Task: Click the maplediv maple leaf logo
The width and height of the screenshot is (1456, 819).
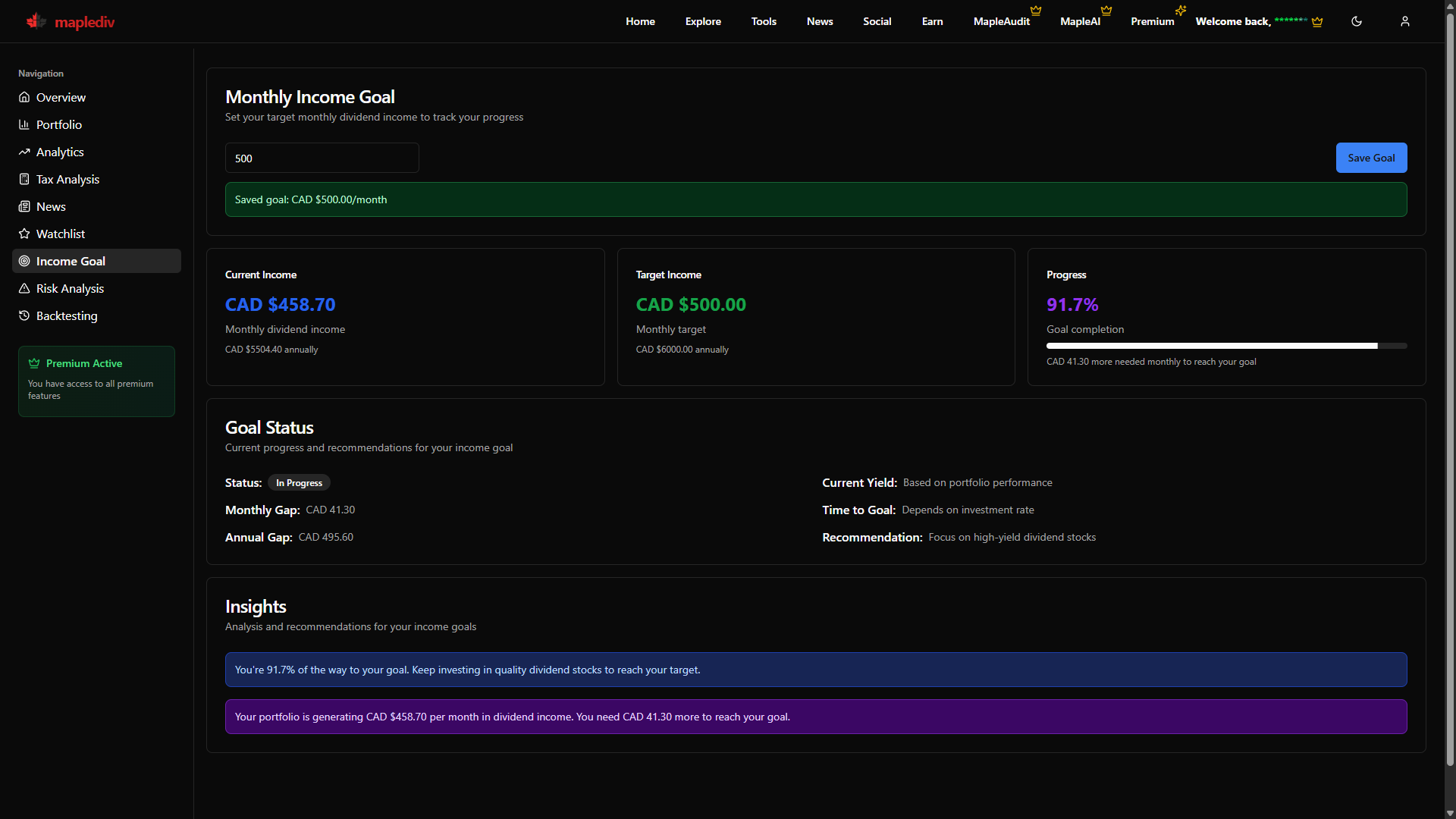Action: [x=35, y=21]
